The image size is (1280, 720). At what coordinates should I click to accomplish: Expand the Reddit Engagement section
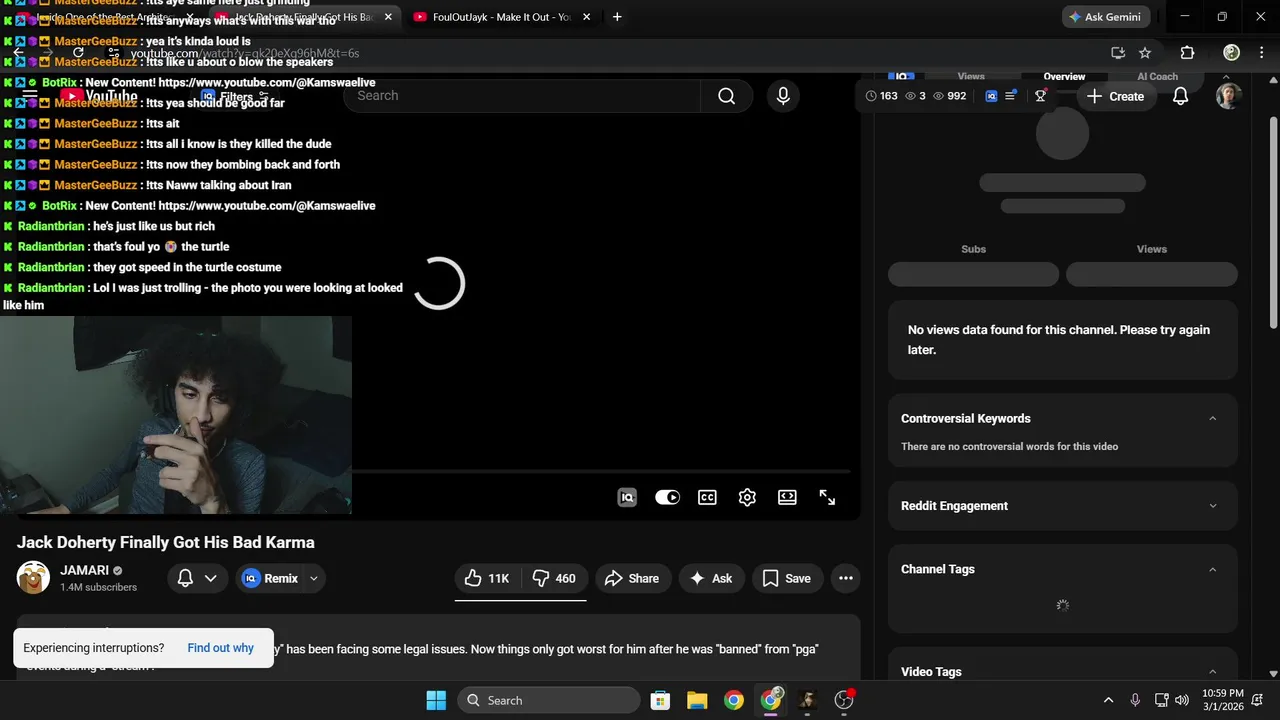pos(1213,506)
